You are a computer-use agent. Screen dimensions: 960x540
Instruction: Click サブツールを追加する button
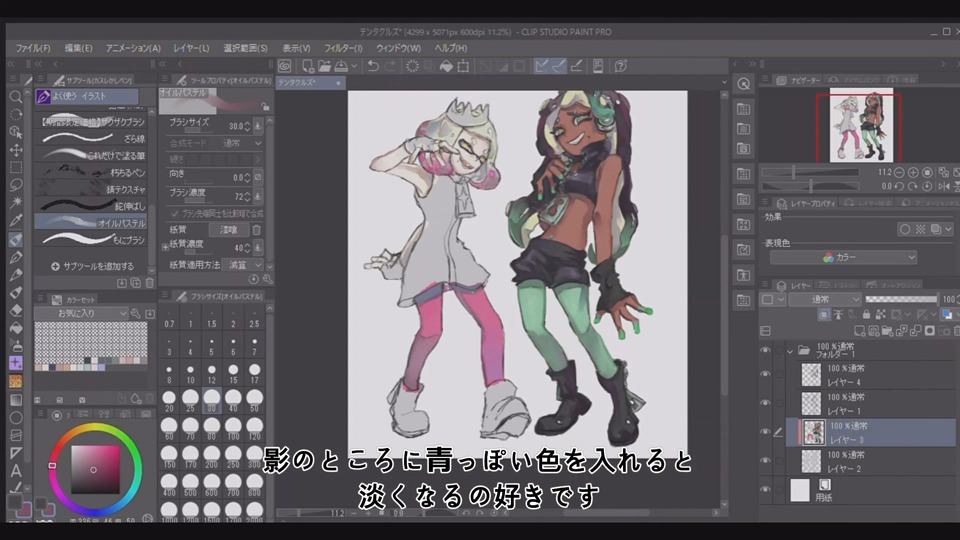[92, 266]
